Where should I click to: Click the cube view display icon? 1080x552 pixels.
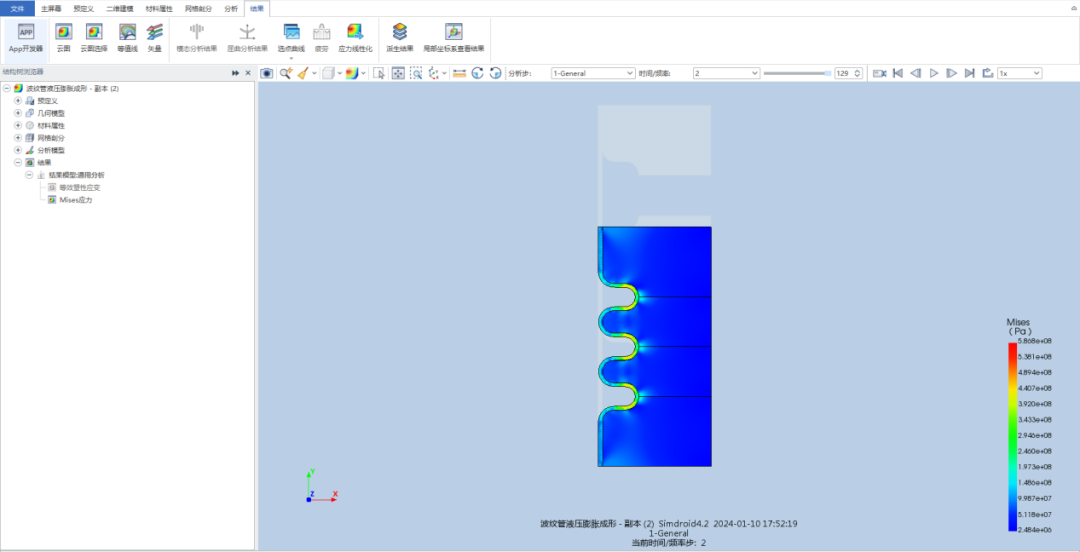329,73
